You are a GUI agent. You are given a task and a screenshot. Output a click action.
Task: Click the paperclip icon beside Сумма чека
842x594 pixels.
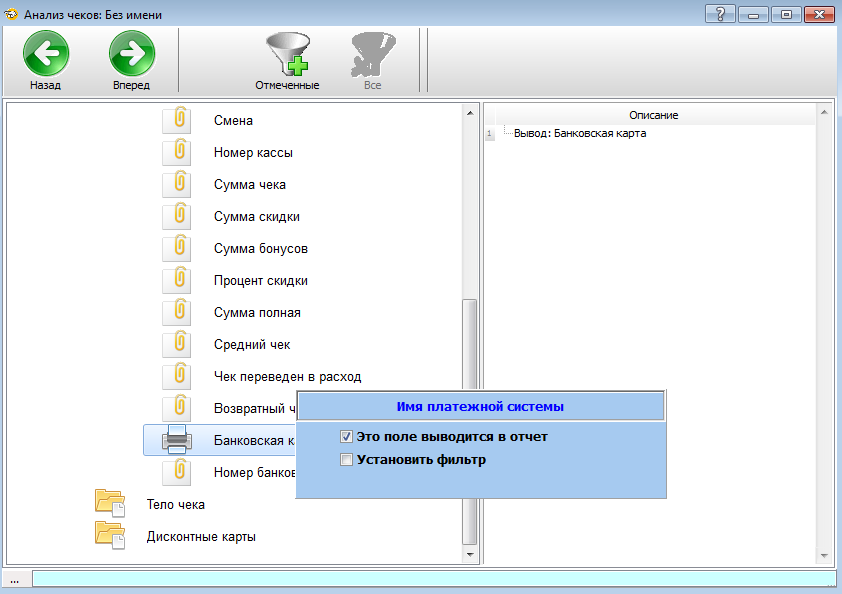point(177,185)
